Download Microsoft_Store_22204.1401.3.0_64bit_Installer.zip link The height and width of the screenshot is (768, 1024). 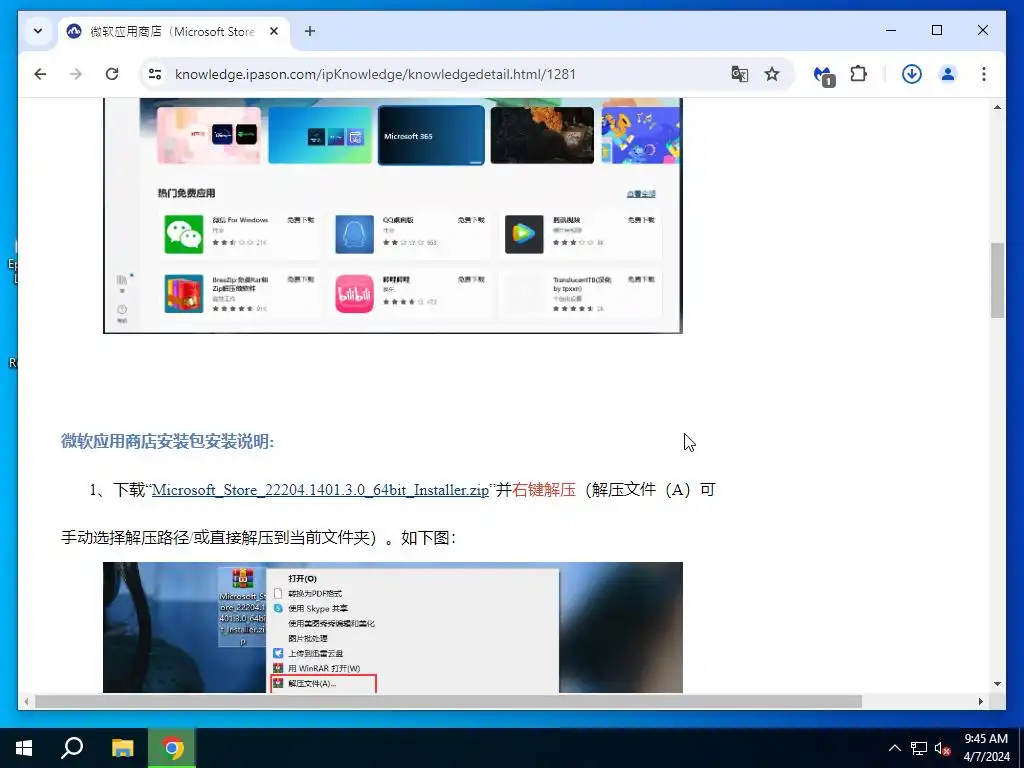pyautogui.click(x=320, y=490)
